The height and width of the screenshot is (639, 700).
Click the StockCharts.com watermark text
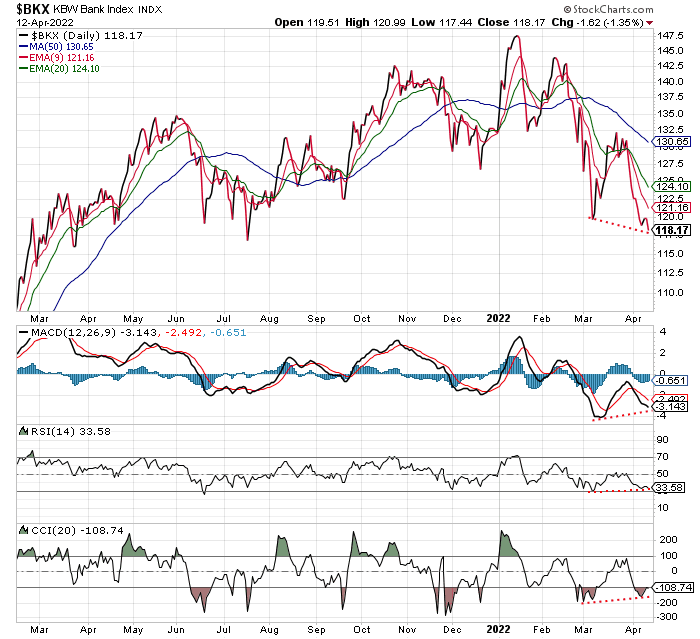[608, 9]
